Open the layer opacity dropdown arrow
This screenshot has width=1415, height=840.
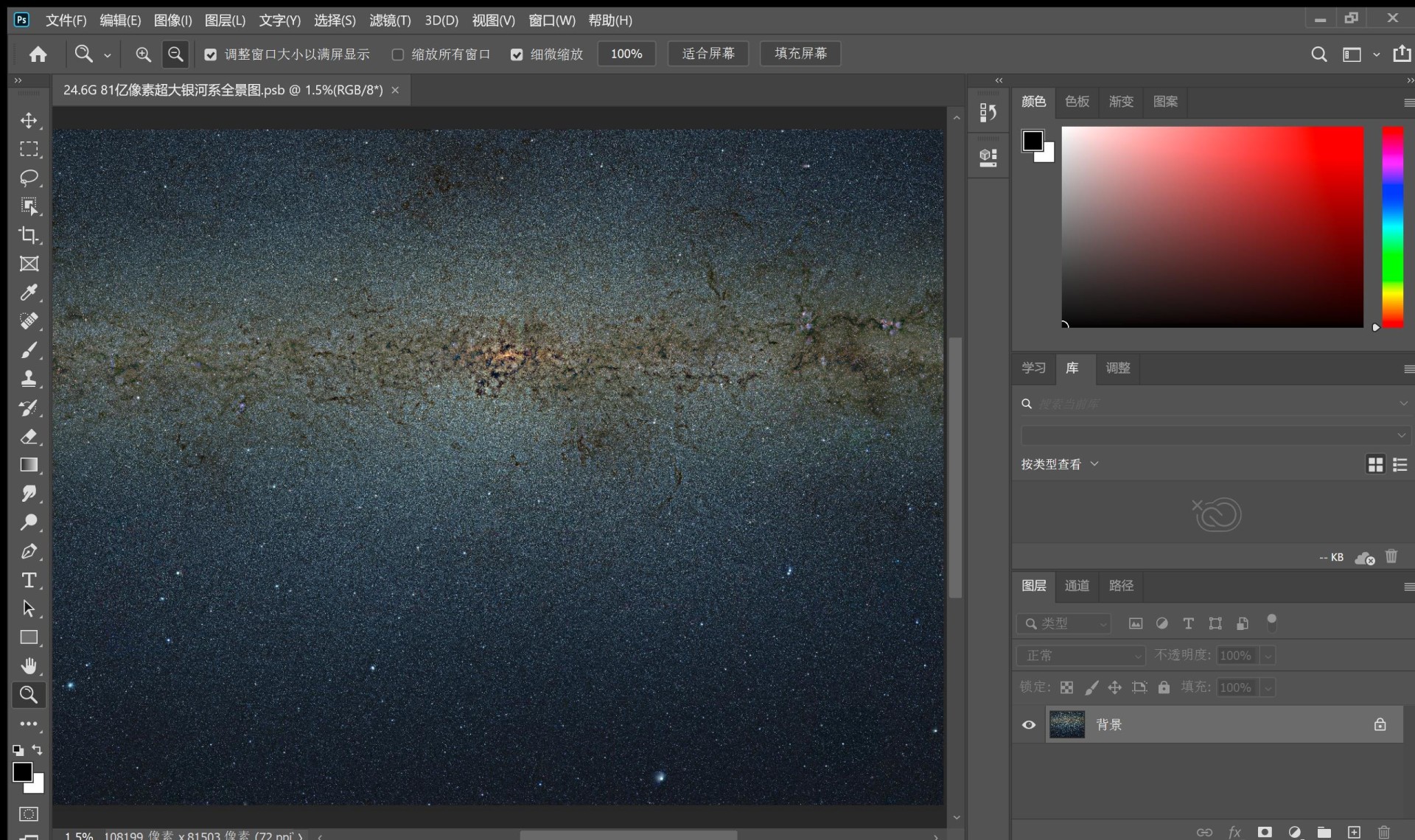pos(1268,656)
